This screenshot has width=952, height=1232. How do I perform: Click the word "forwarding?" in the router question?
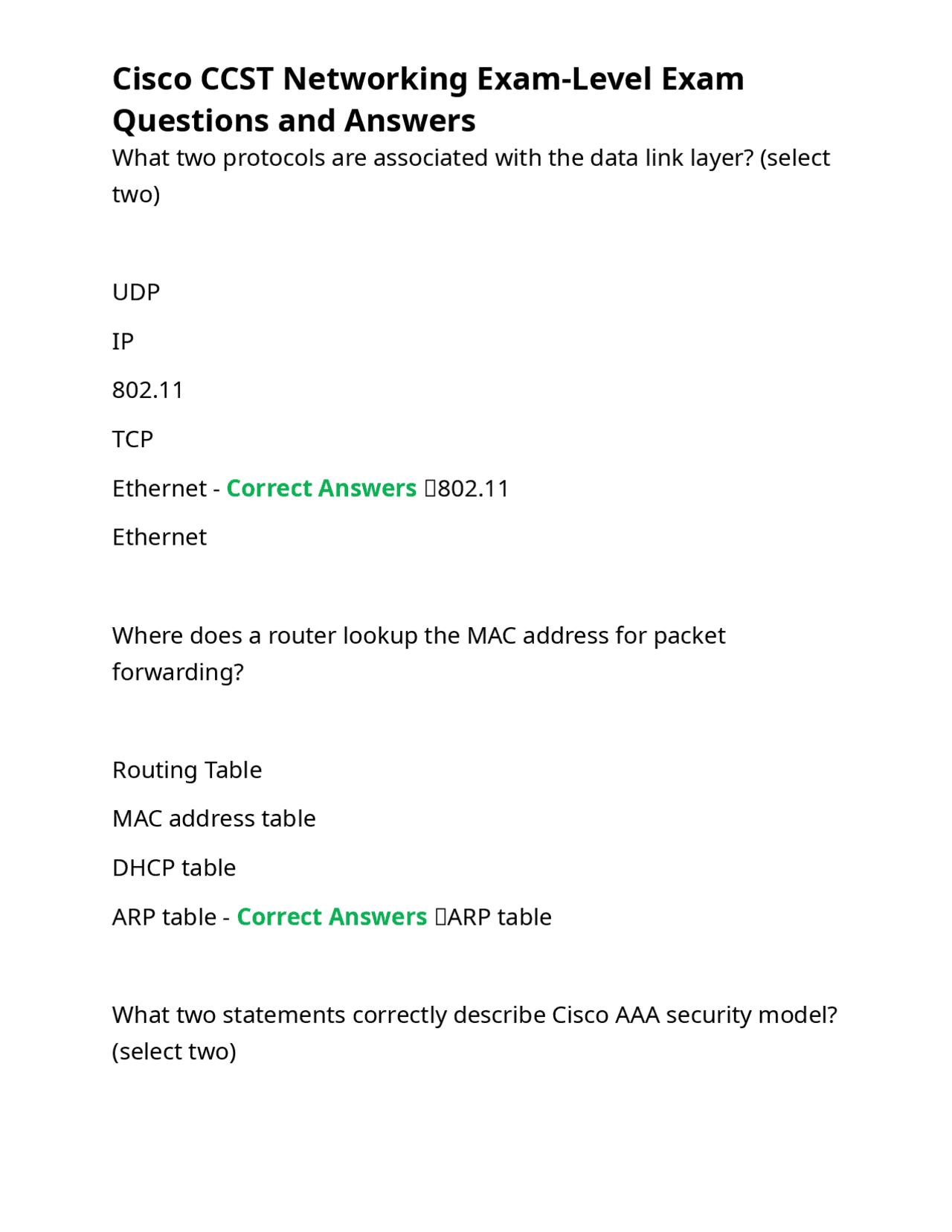pos(178,673)
